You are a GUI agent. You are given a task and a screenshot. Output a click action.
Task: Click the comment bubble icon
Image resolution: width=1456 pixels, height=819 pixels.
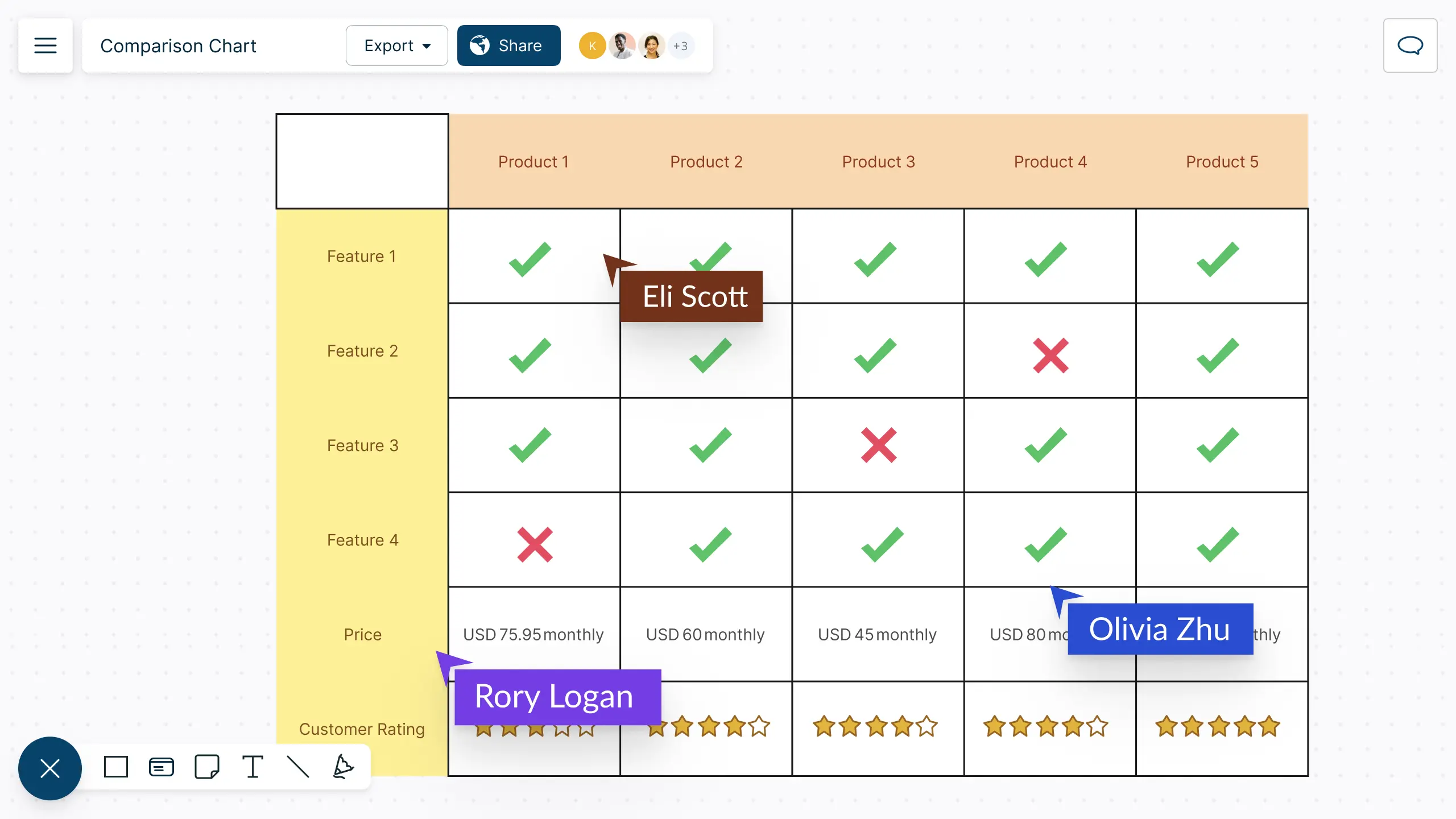1410,45
